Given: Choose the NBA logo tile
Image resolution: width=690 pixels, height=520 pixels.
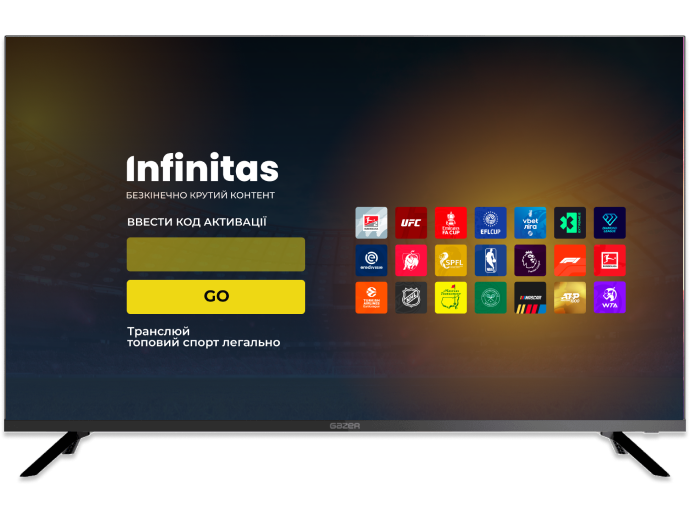Looking at the screenshot, I should point(490,260).
